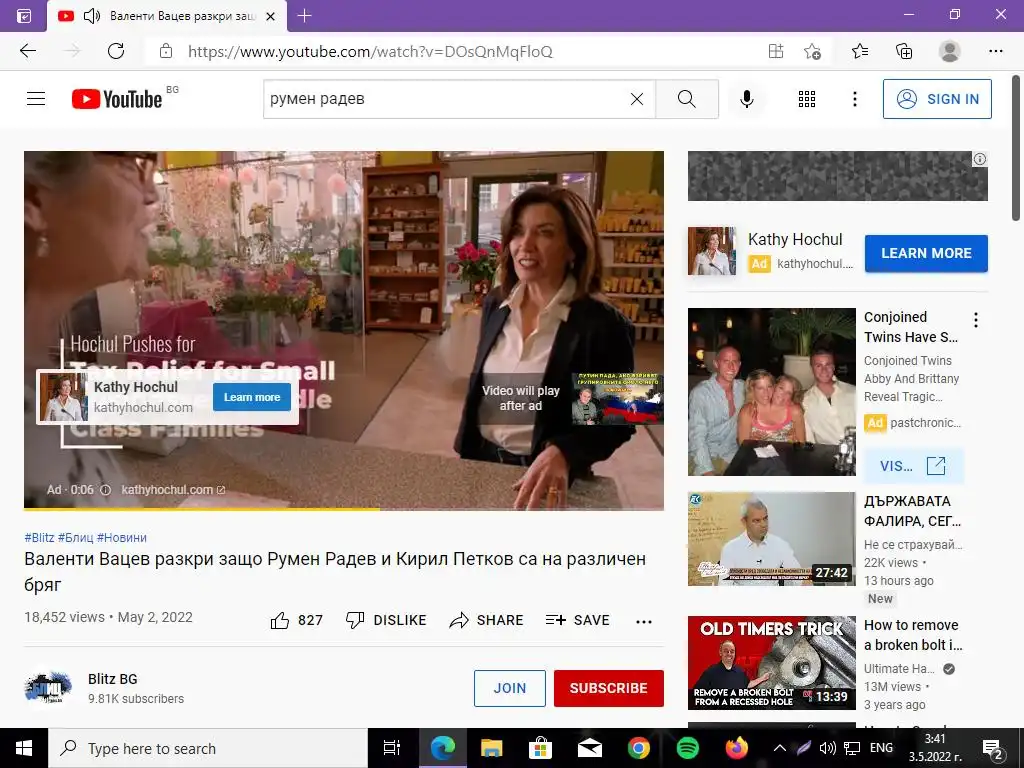This screenshot has height=768, width=1024.
Task: Click the SHARE arrow button
Action: coord(486,620)
